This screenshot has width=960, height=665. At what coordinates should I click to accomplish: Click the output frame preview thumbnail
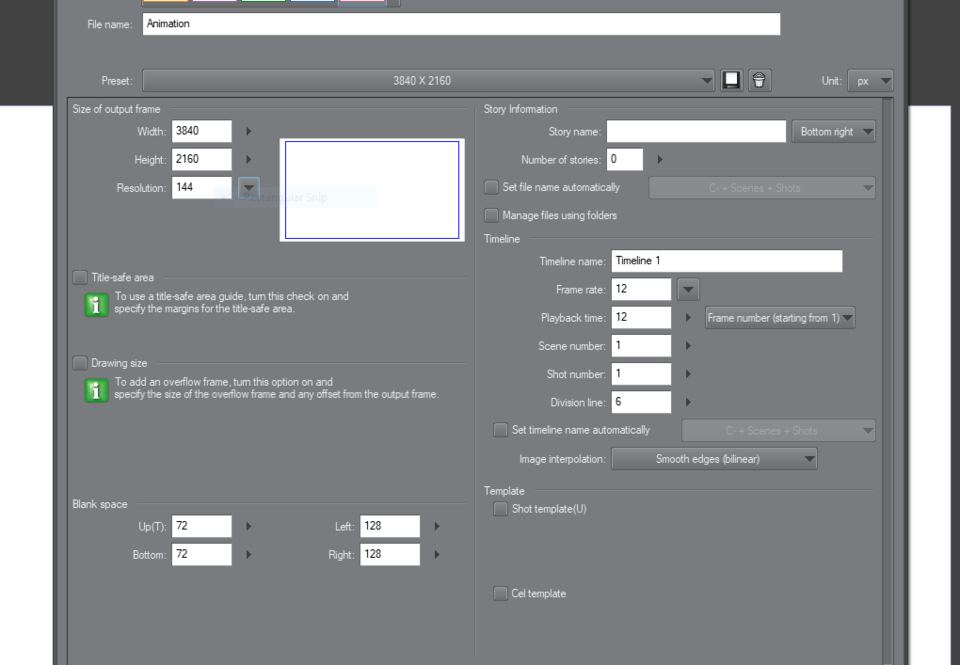click(x=371, y=190)
